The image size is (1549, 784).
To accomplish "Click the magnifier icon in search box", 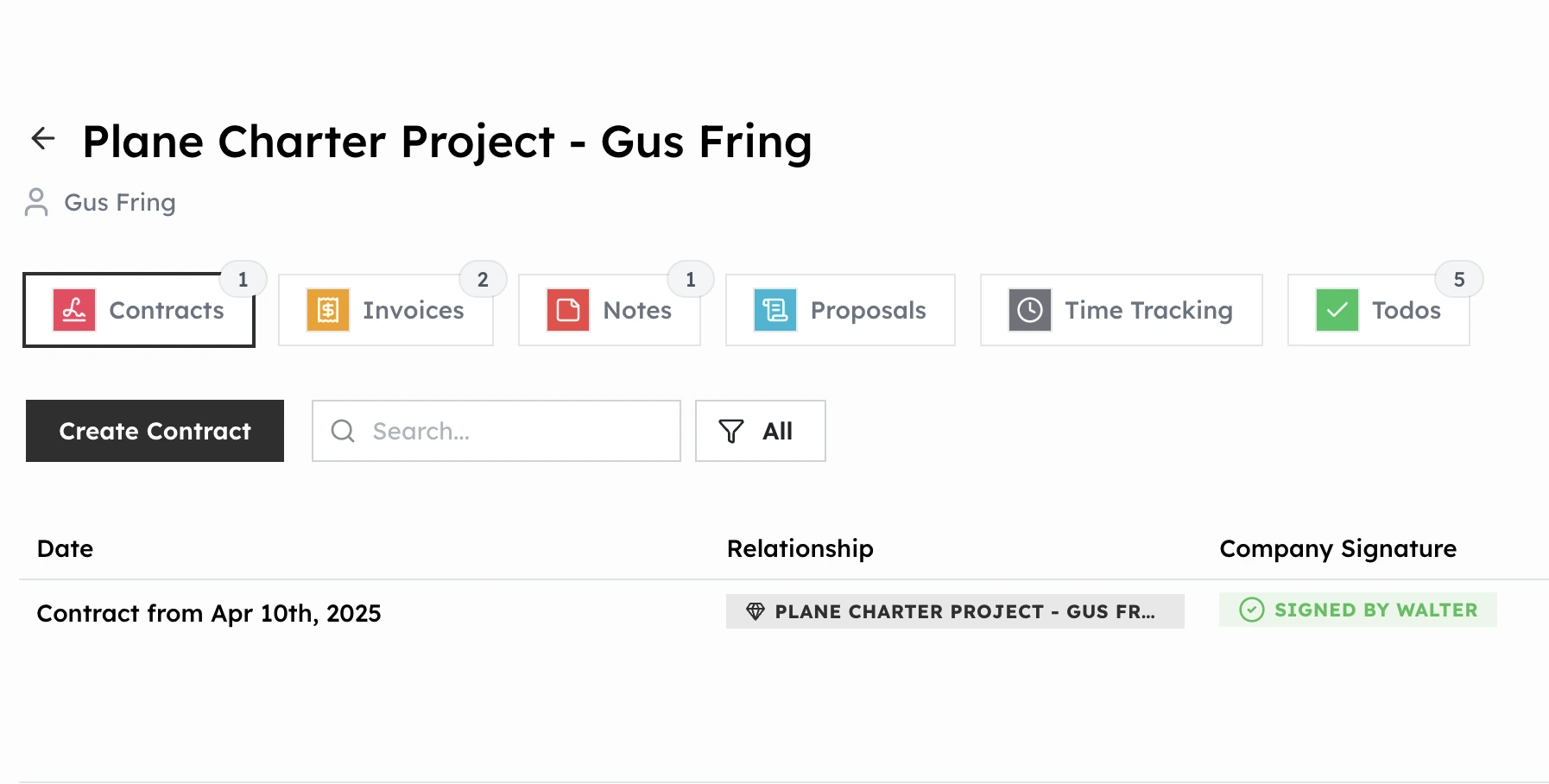I will (x=343, y=431).
